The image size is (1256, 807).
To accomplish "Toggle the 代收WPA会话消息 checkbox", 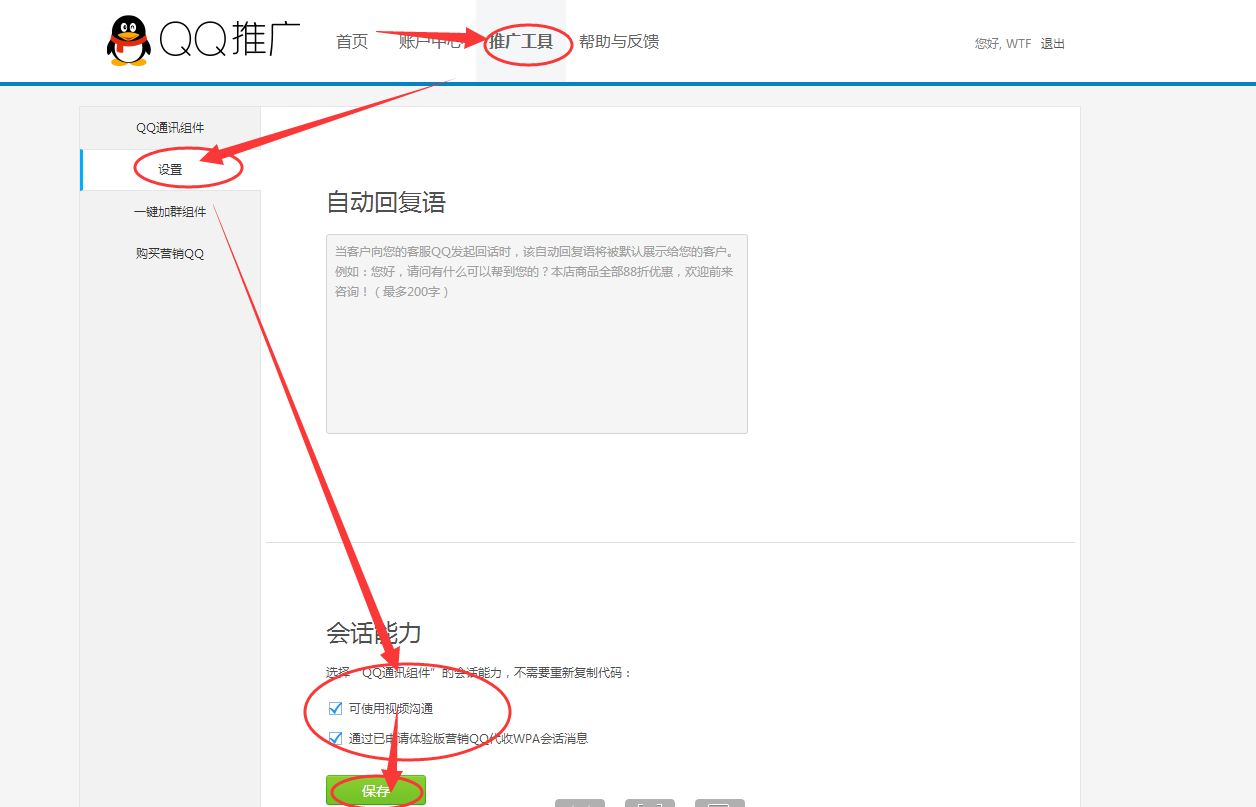I will tap(336, 739).
